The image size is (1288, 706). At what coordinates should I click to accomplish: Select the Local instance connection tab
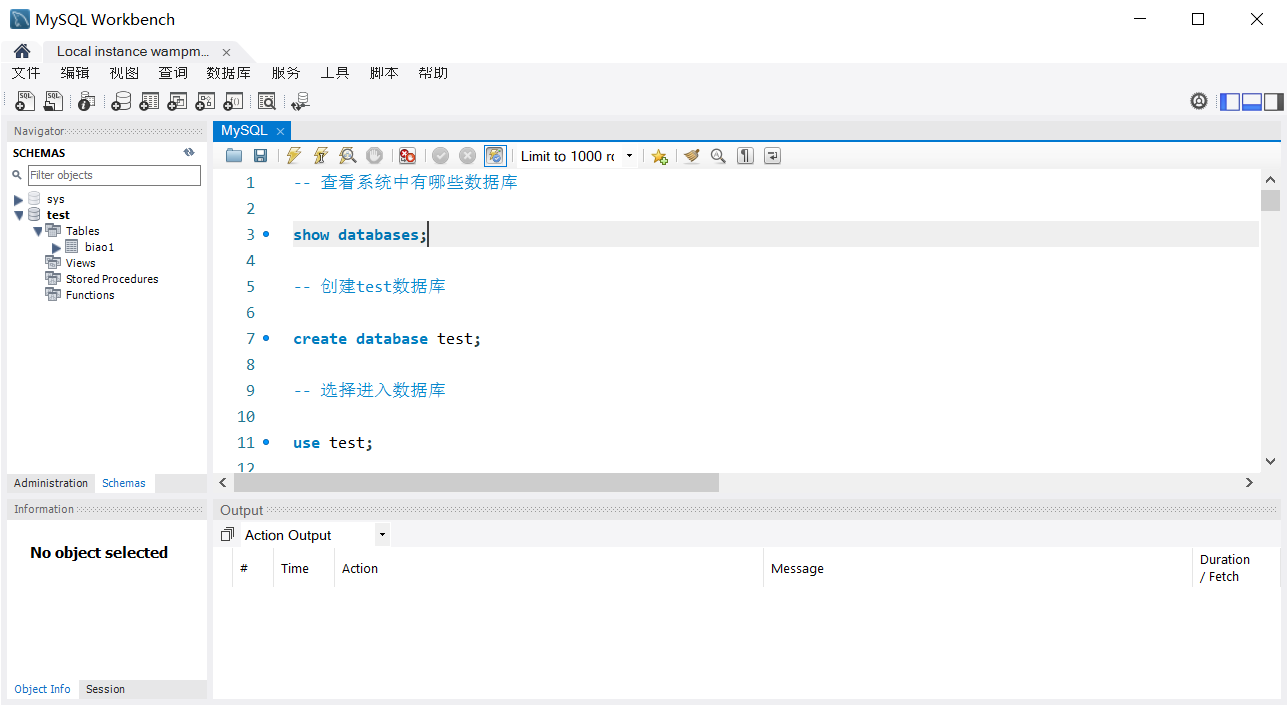point(133,51)
